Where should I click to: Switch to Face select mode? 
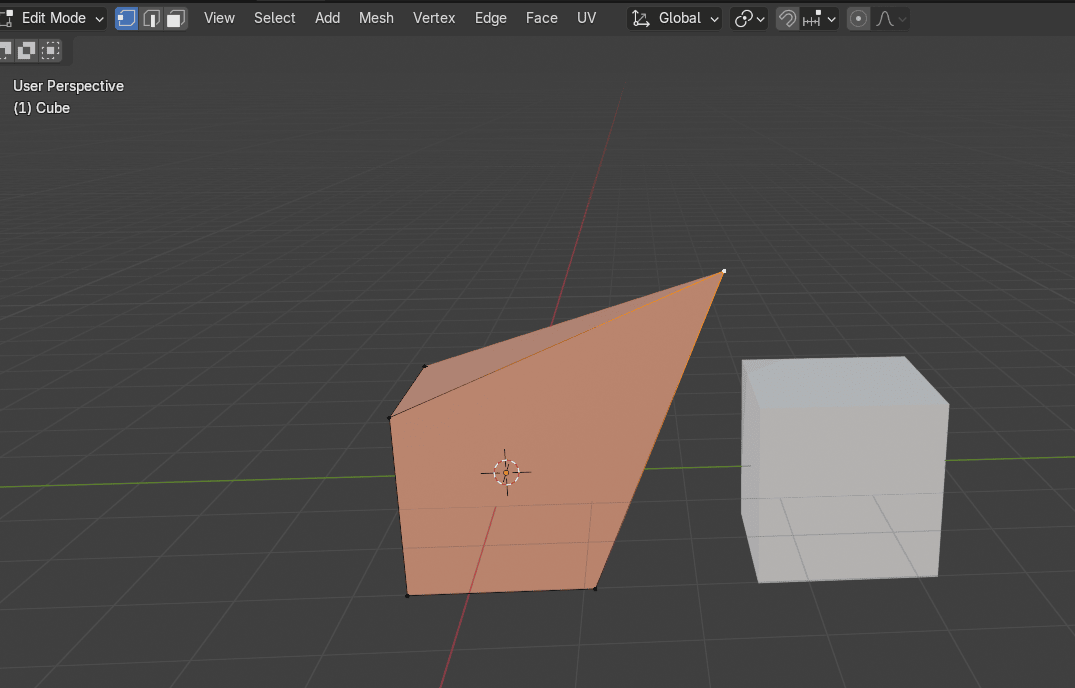pyautogui.click(x=176, y=18)
